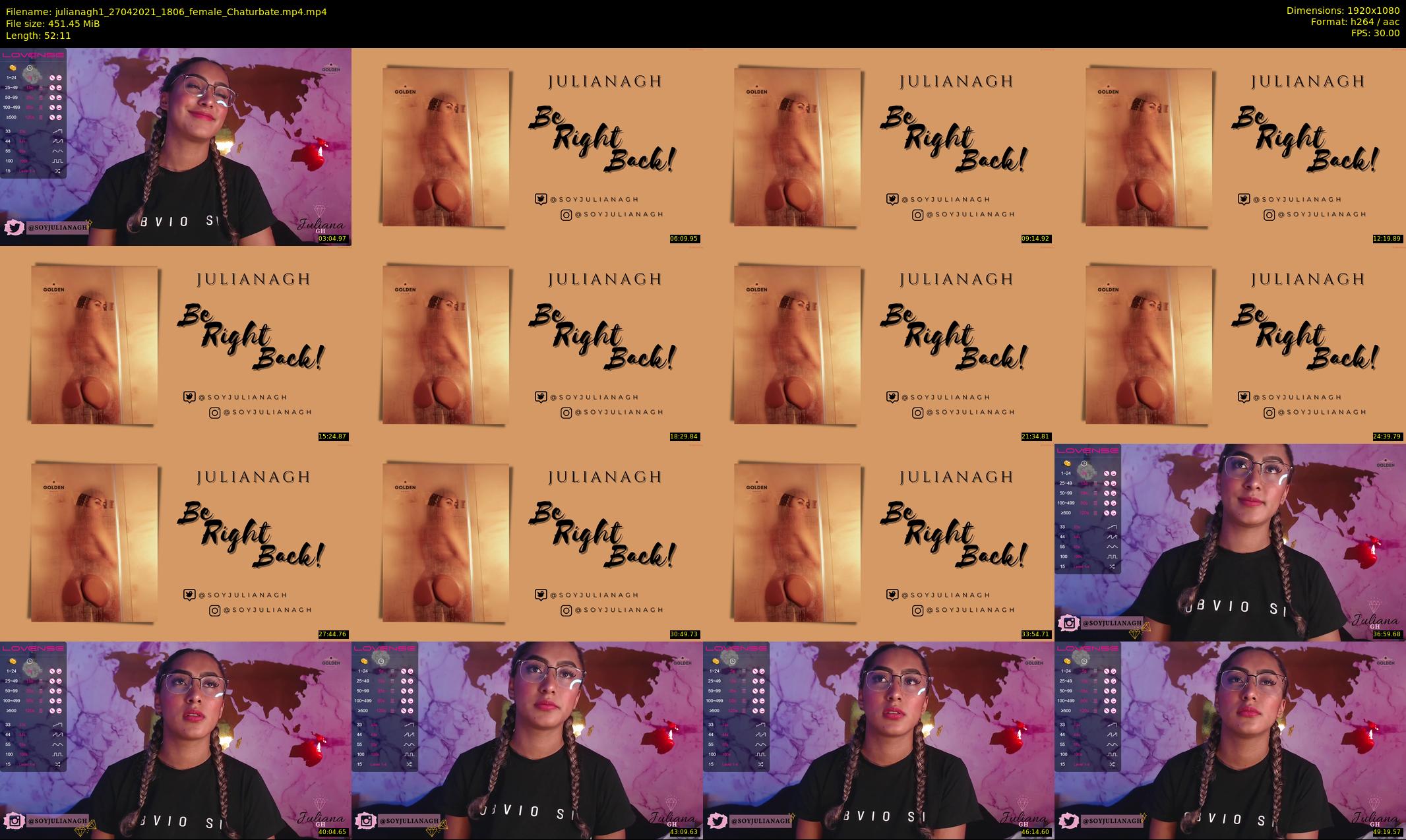Click the gold token icon in the 36:59.68 frame's panel
The height and width of the screenshot is (840, 1406).
point(1067,464)
